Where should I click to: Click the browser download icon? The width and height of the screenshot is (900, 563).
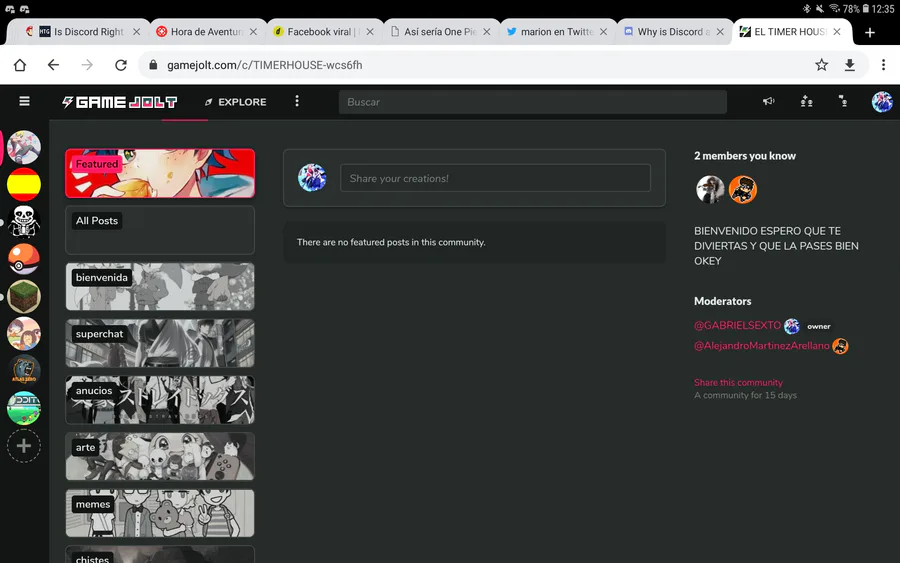[x=849, y=65]
